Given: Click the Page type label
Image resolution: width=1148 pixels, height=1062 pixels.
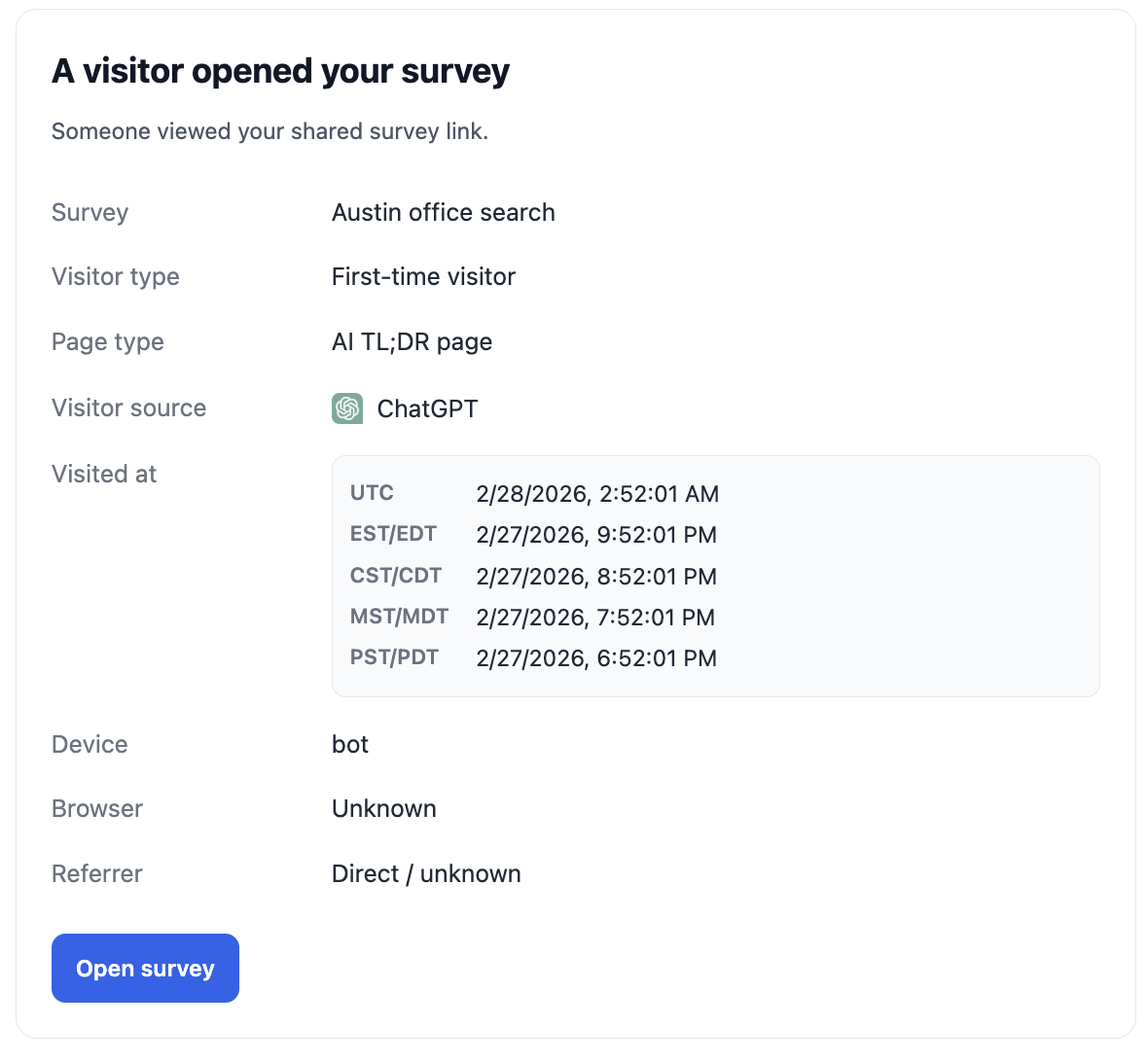Looking at the screenshot, I should (x=107, y=341).
